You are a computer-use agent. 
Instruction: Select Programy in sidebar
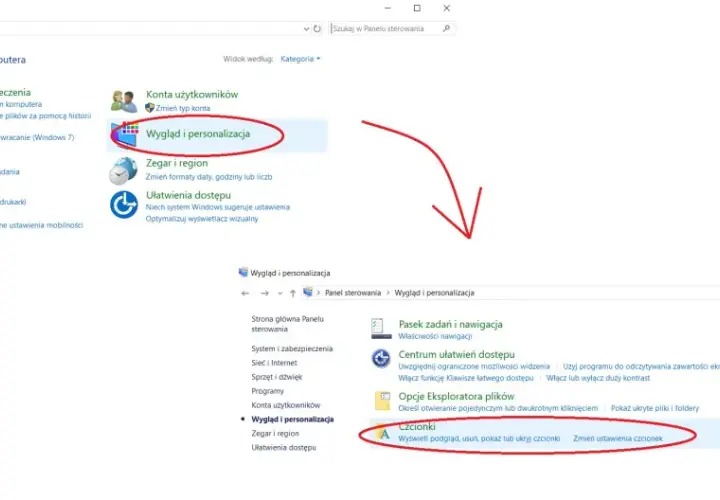(268, 391)
